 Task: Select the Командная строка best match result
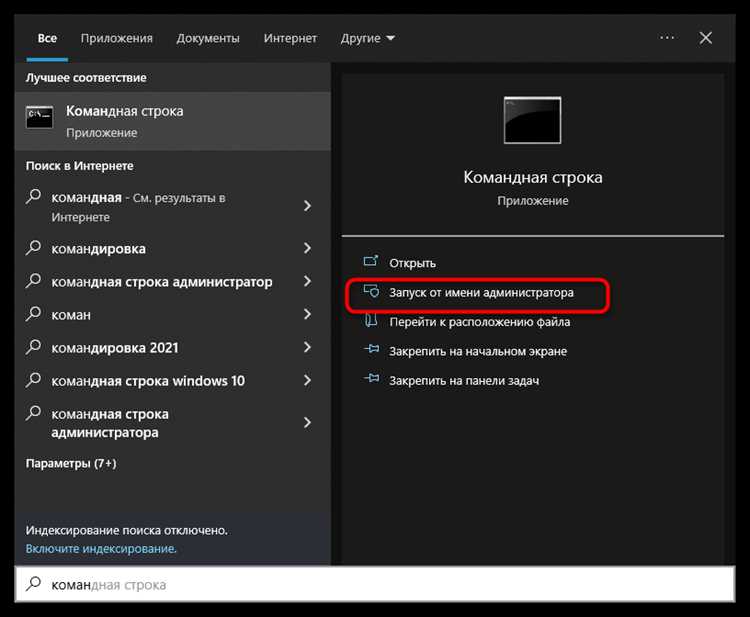173,121
